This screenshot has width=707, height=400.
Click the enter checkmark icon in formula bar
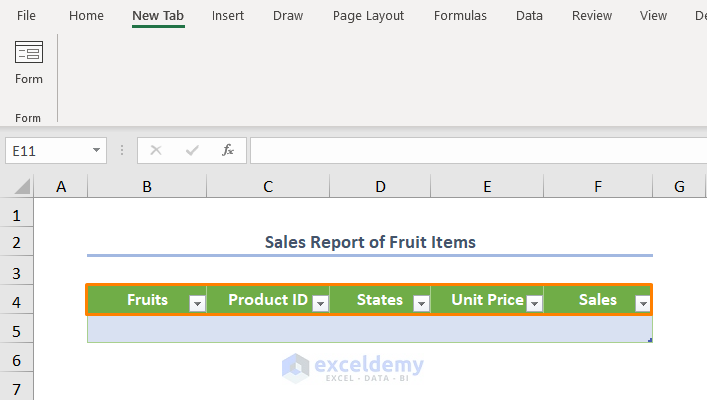(x=192, y=150)
